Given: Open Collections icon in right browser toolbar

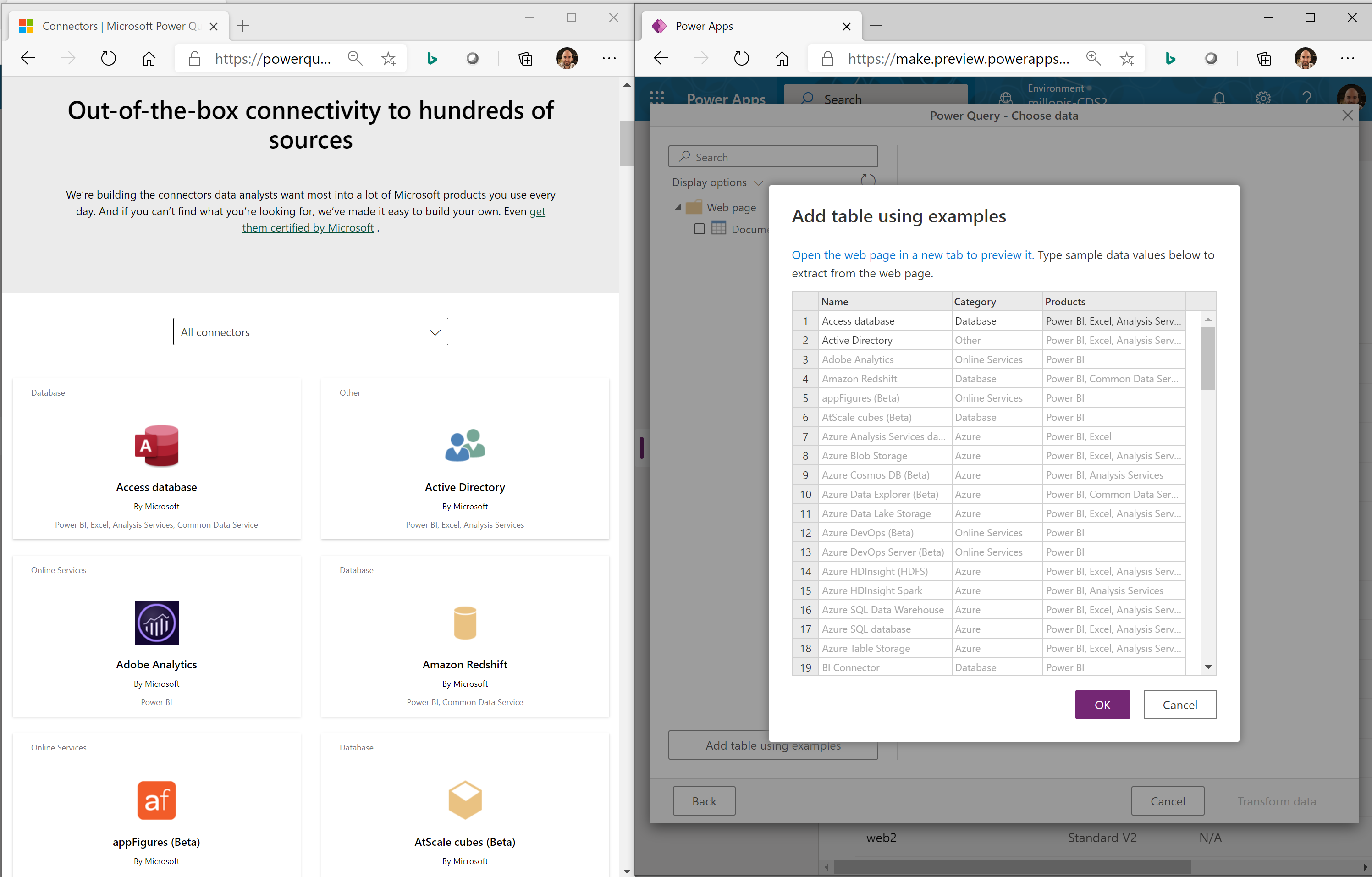Looking at the screenshot, I should click(x=1263, y=58).
